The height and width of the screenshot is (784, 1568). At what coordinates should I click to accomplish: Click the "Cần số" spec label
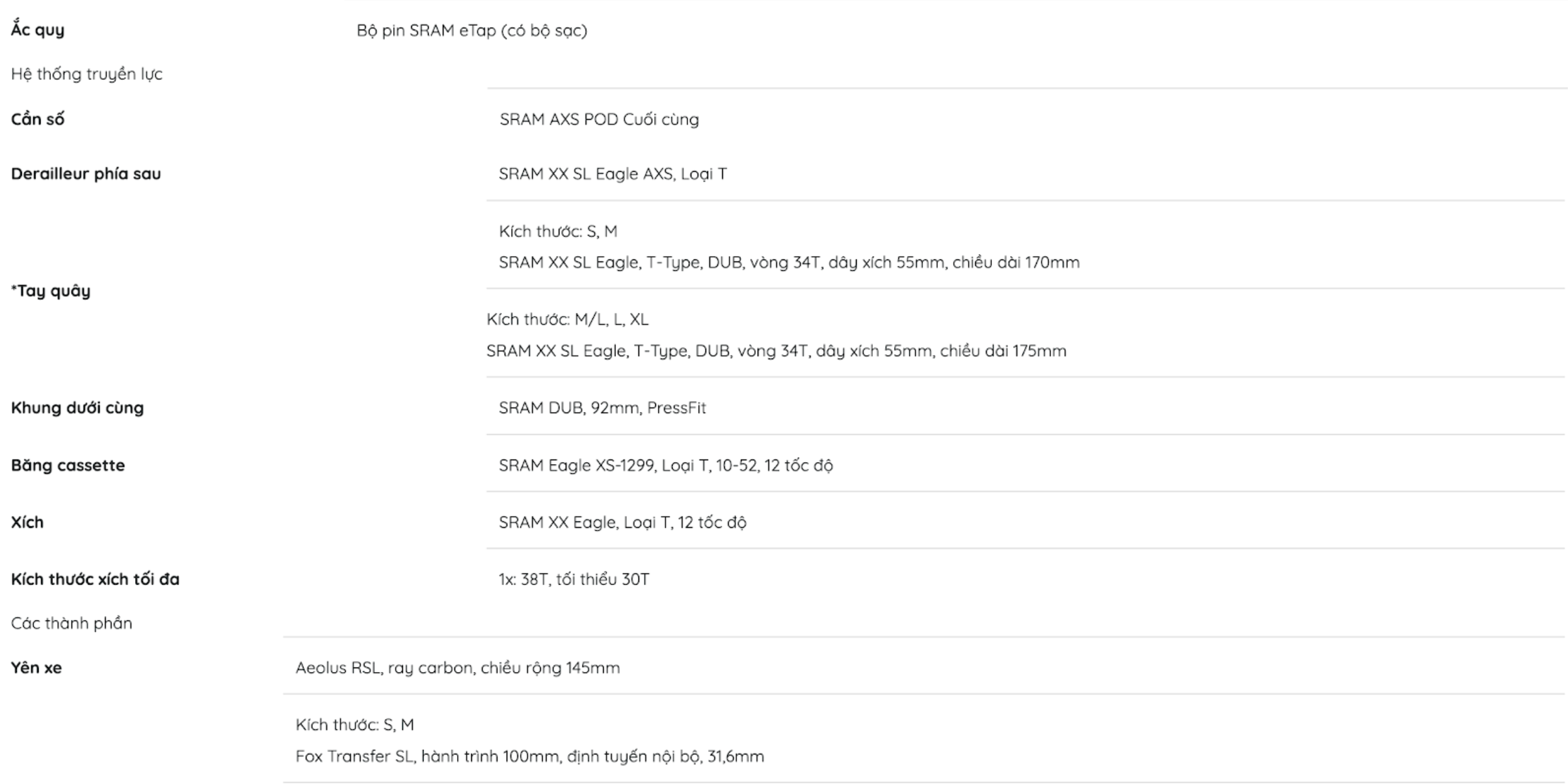(x=37, y=119)
